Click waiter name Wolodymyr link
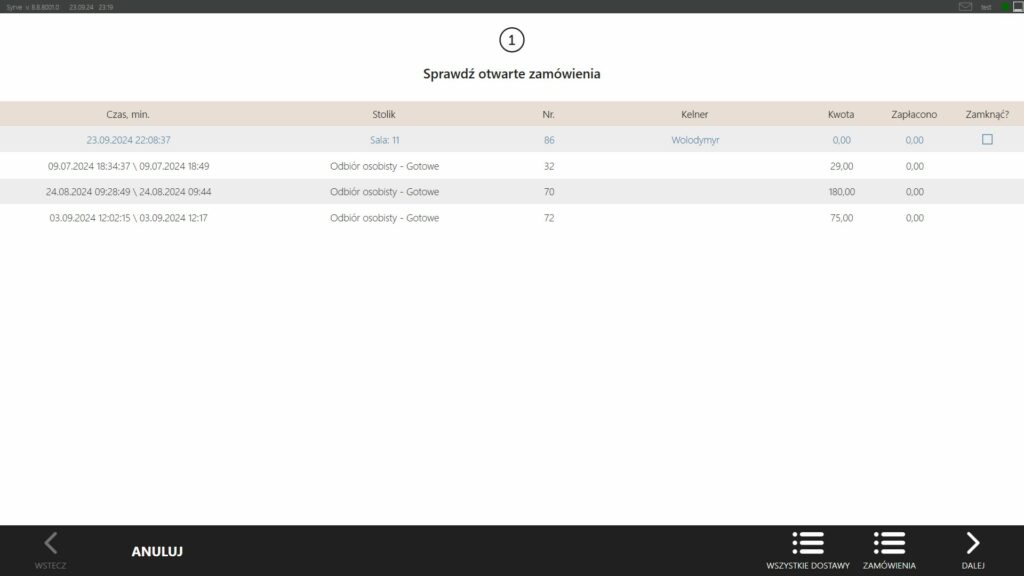The width and height of the screenshot is (1024, 576). [695, 140]
